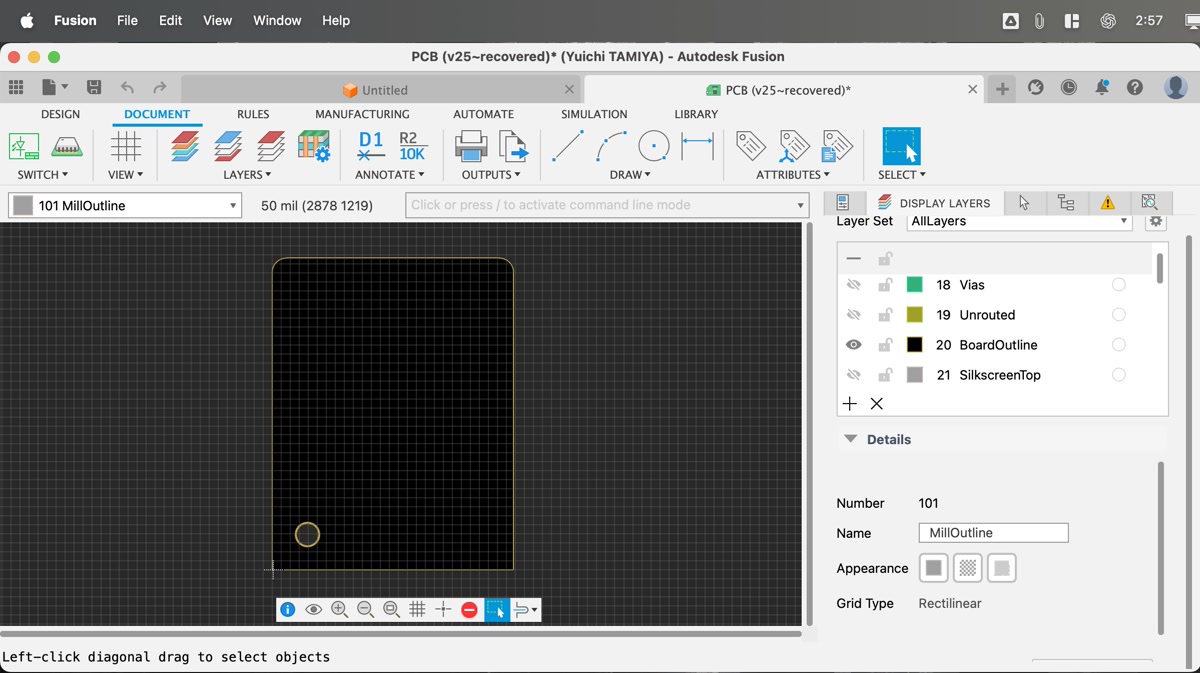Expand the LAYERS menu
Viewport: 1200px width, 673px height.
click(247, 174)
